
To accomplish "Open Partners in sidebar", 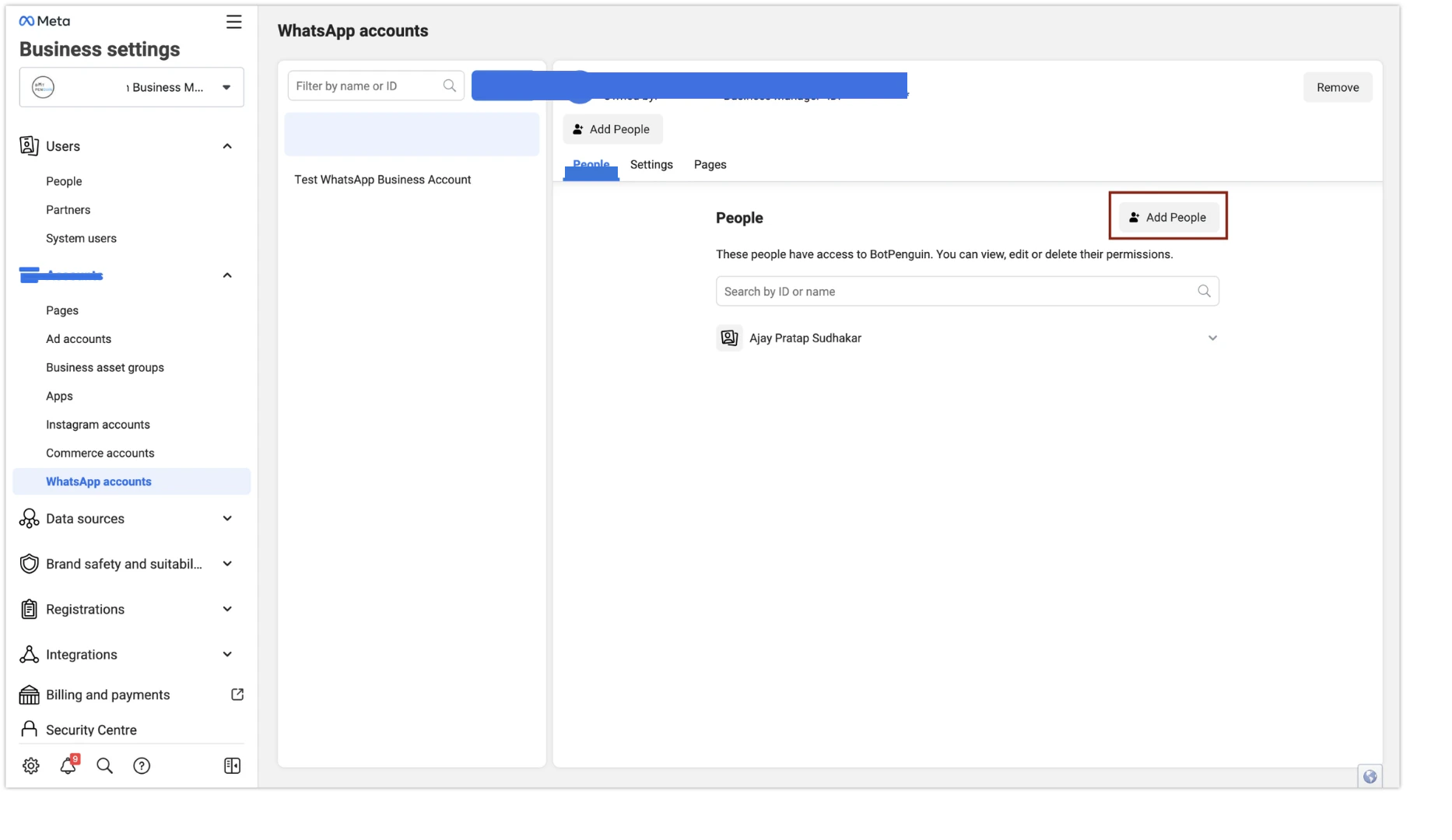I will point(68,210).
